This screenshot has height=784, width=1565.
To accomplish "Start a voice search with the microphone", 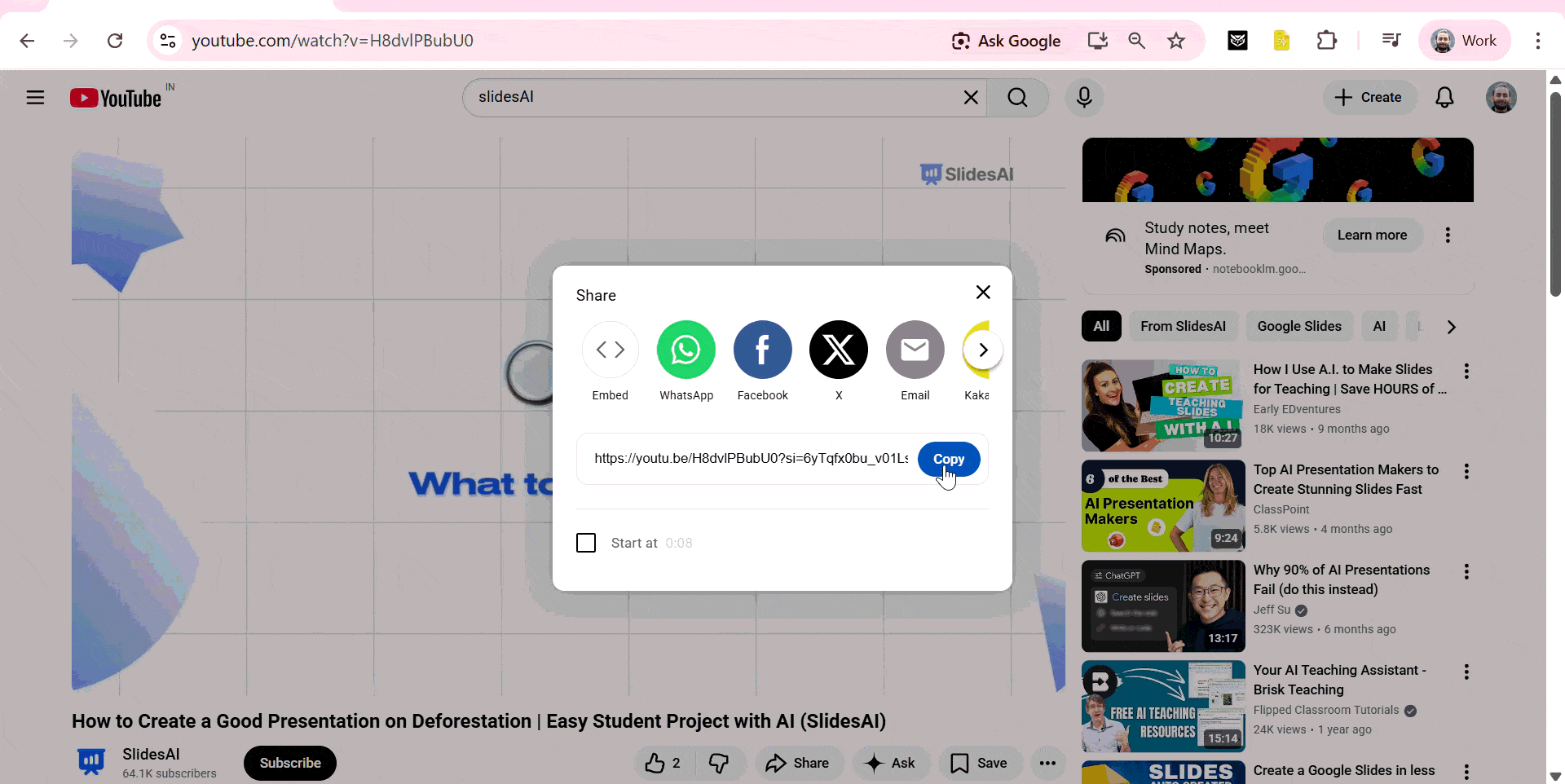I will click(1083, 97).
